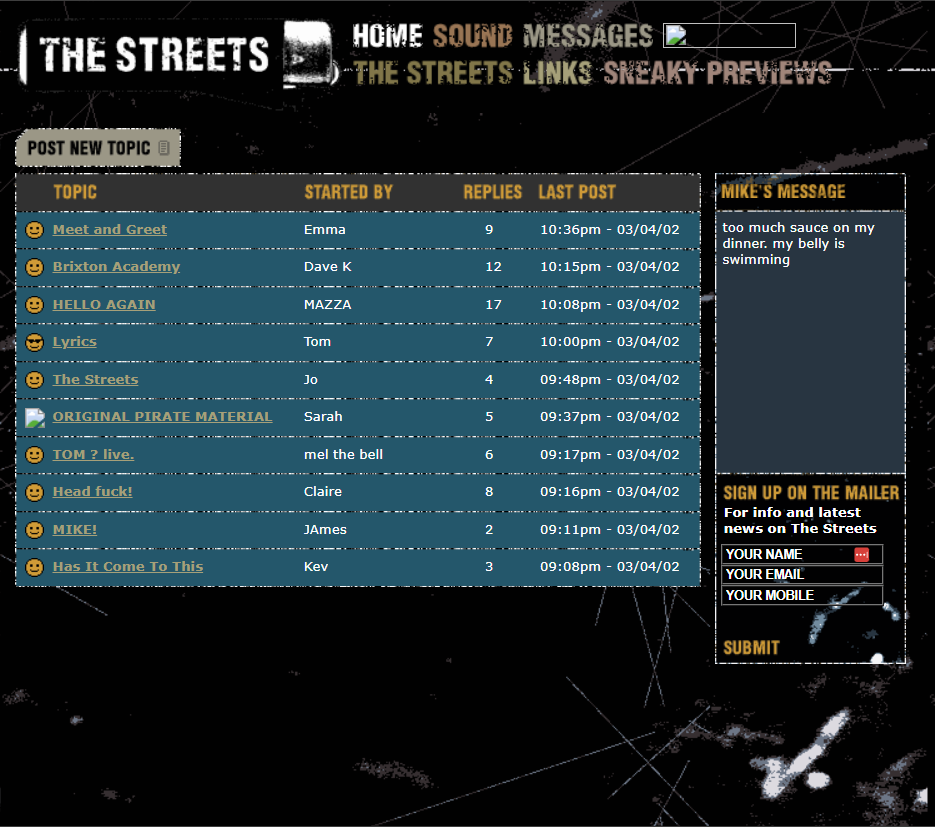Click starter name Dave K
This screenshot has height=827, width=935.
[328, 267]
